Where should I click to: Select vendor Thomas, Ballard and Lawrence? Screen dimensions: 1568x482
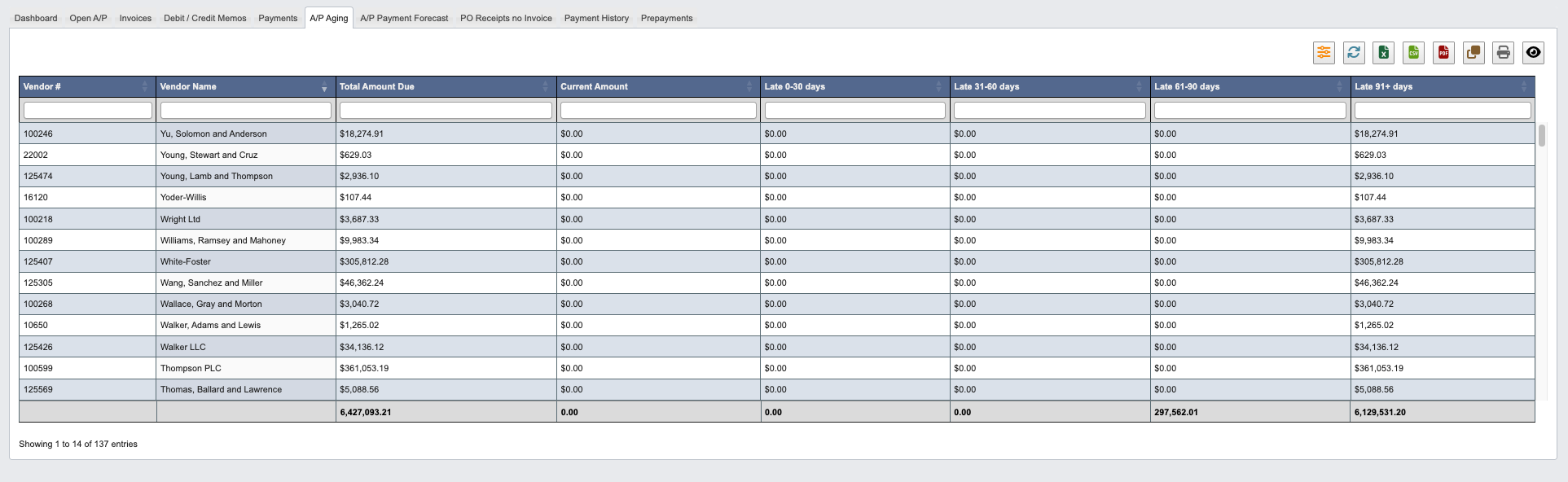[221, 389]
